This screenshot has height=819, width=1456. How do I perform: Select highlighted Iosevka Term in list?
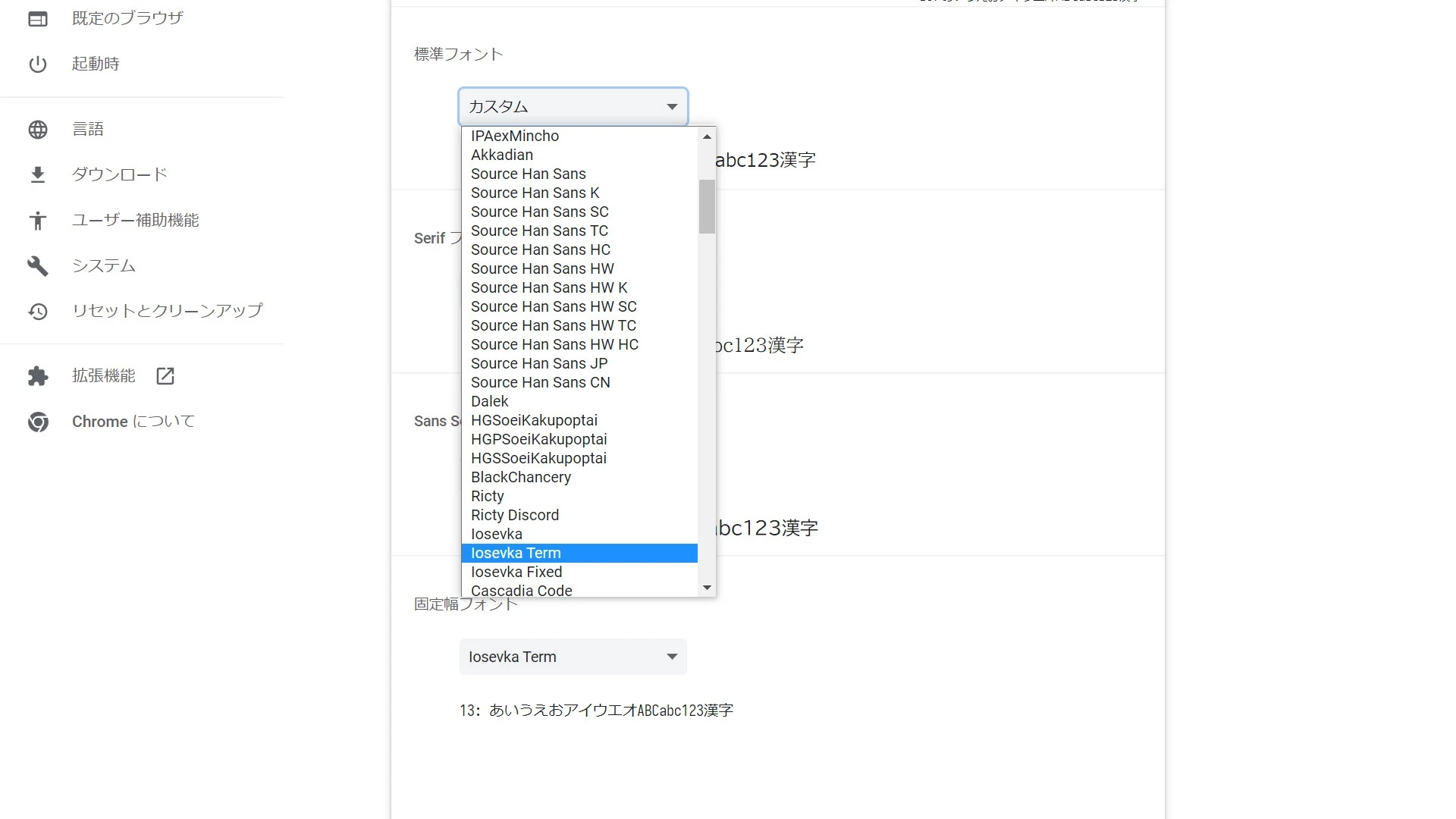(579, 553)
